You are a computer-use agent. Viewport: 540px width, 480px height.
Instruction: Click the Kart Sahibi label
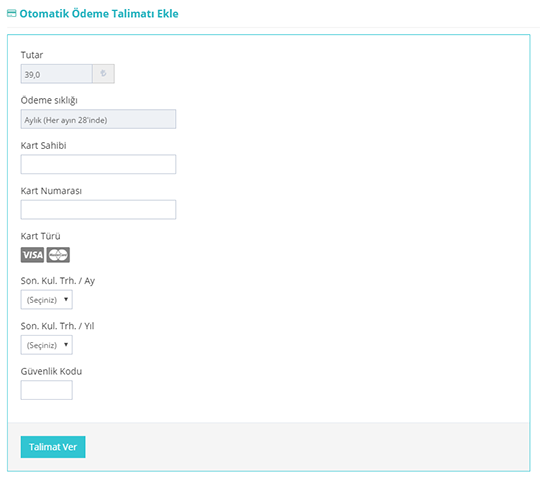(x=43, y=145)
